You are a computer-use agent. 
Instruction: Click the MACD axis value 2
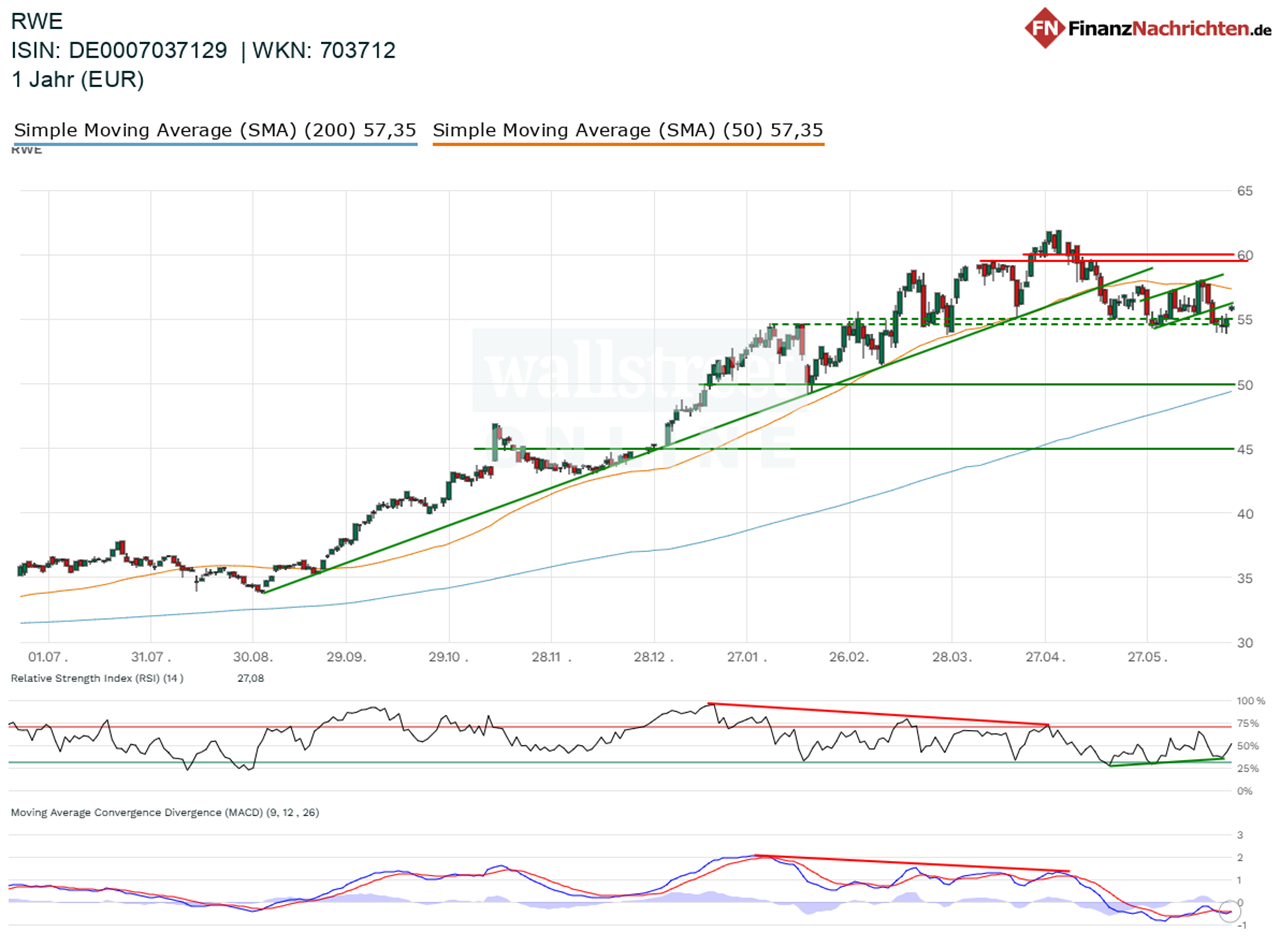(1241, 858)
